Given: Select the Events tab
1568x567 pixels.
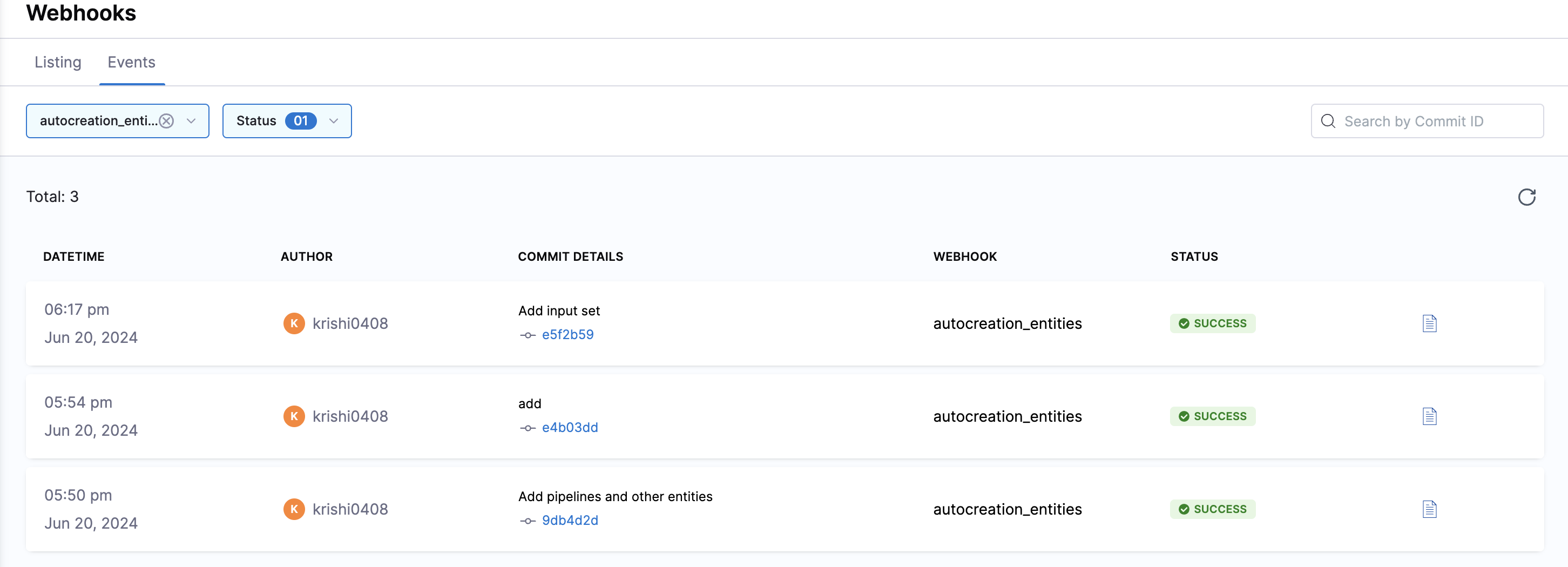Looking at the screenshot, I should coord(132,62).
